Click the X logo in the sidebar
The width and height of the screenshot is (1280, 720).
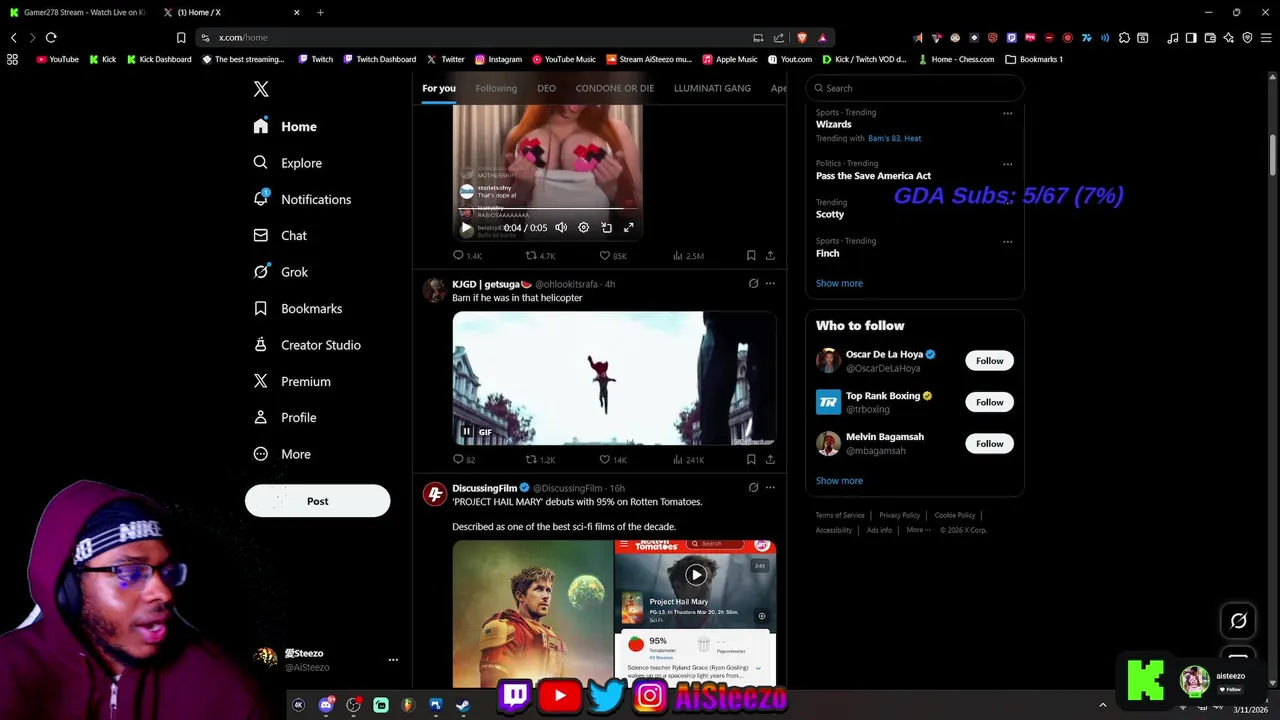[261, 89]
